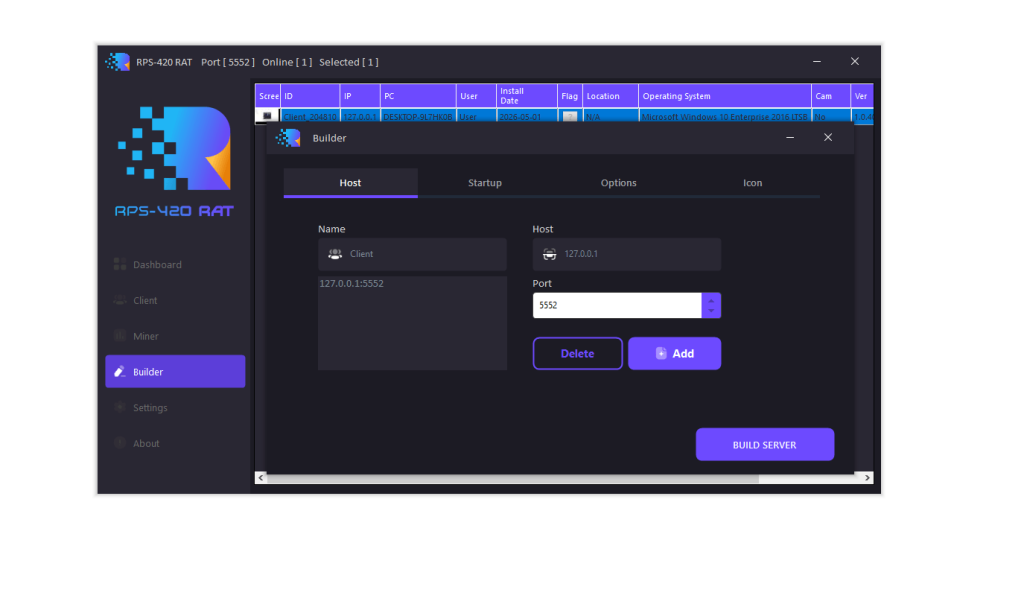Click the Add button
1024x616 pixels.
click(x=675, y=353)
